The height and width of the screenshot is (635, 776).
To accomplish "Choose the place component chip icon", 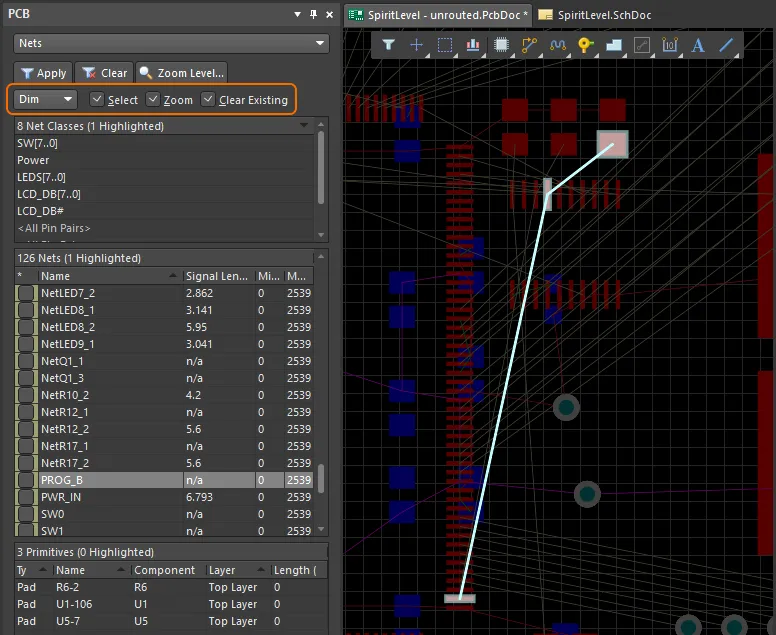I will point(501,45).
